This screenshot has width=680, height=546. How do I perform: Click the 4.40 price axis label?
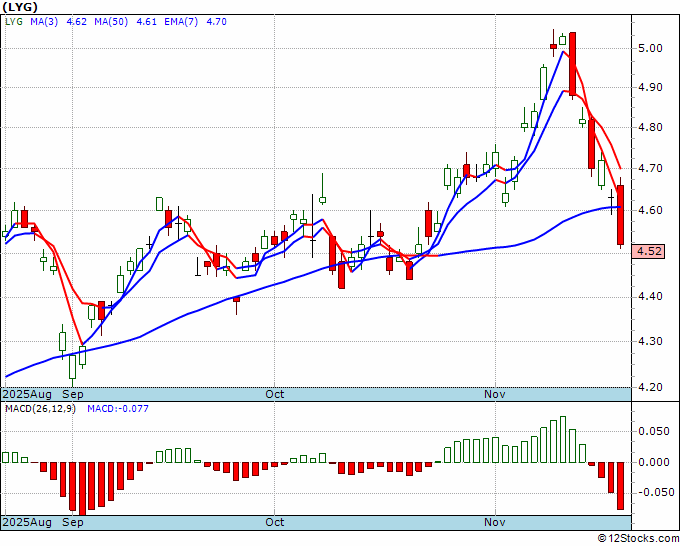tap(650, 297)
